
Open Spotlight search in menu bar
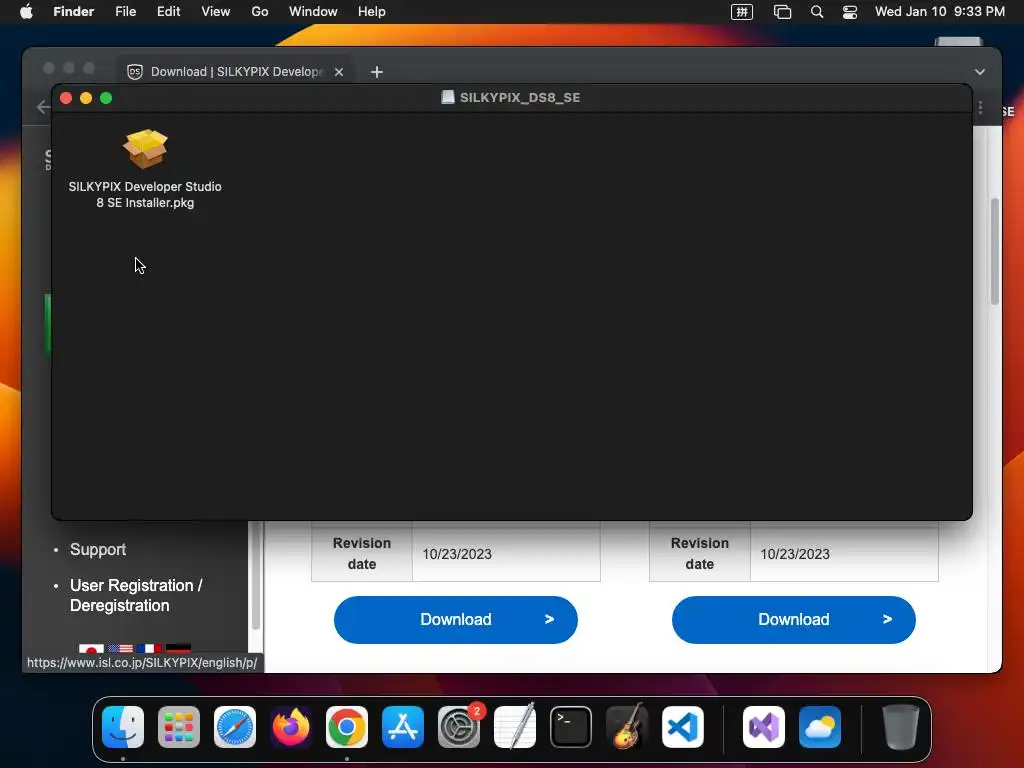tap(816, 12)
